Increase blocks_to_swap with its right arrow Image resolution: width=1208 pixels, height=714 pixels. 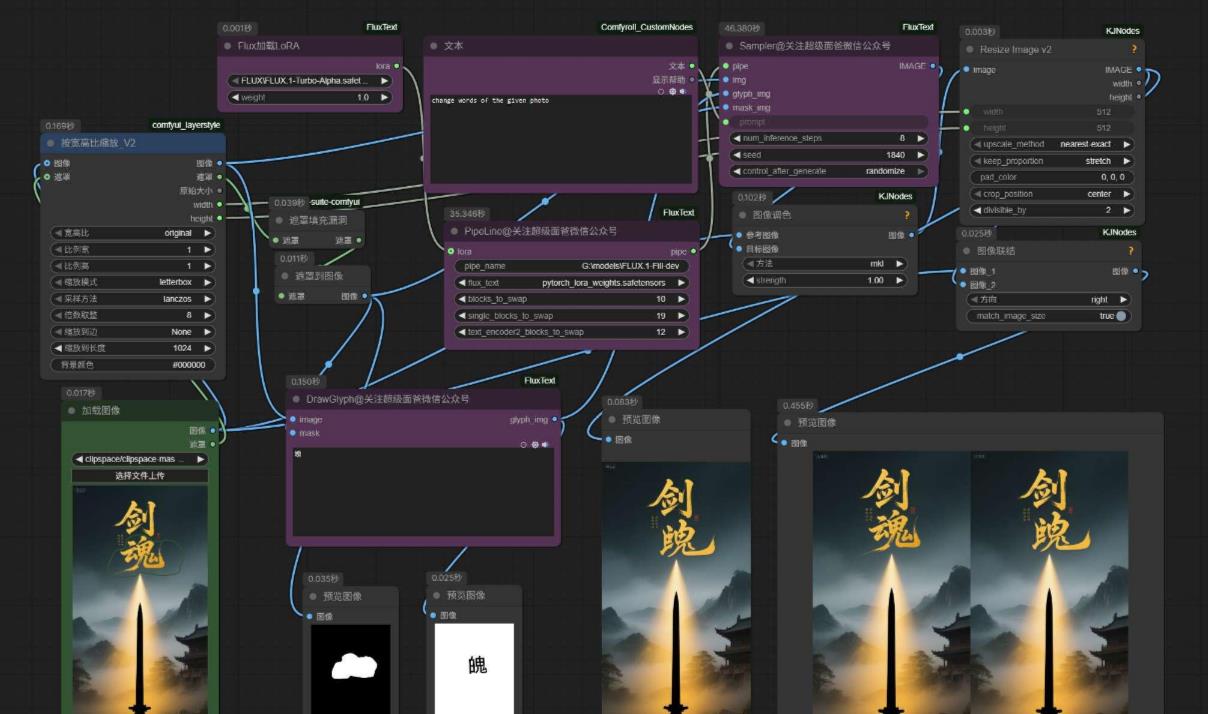[681, 299]
